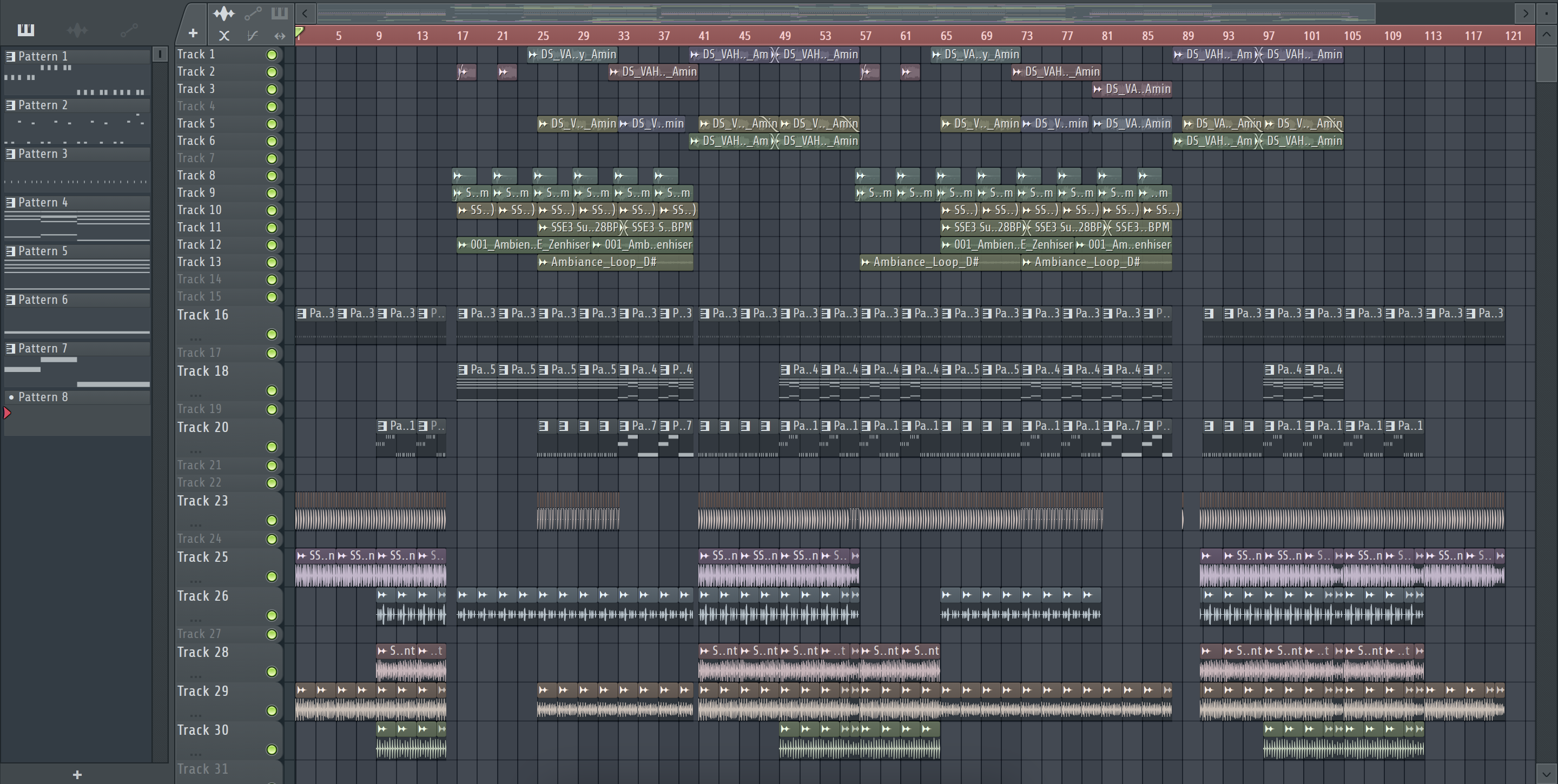Viewport: 1558px width, 784px height.
Task: Select Pattern 6 in the picker
Action: pos(77,300)
